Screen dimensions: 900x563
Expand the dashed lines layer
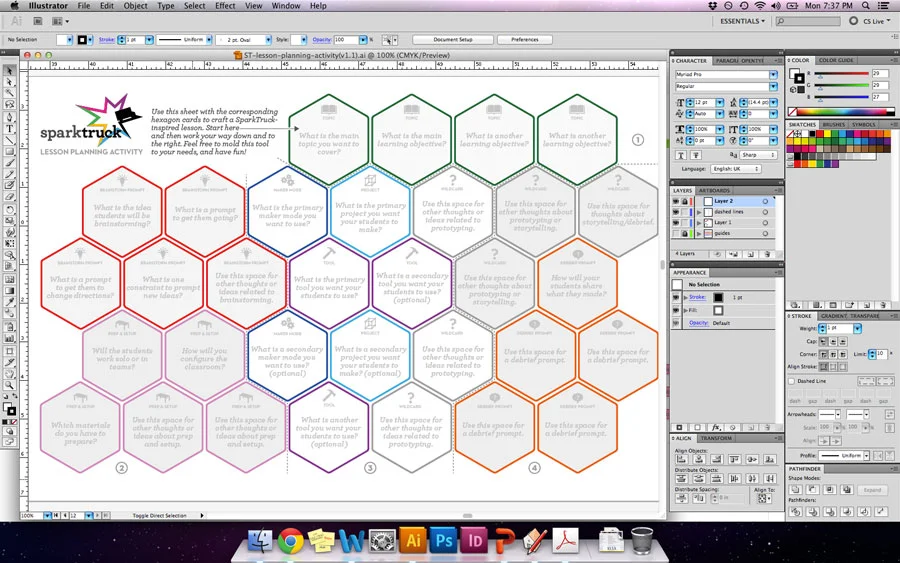click(699, 212)
